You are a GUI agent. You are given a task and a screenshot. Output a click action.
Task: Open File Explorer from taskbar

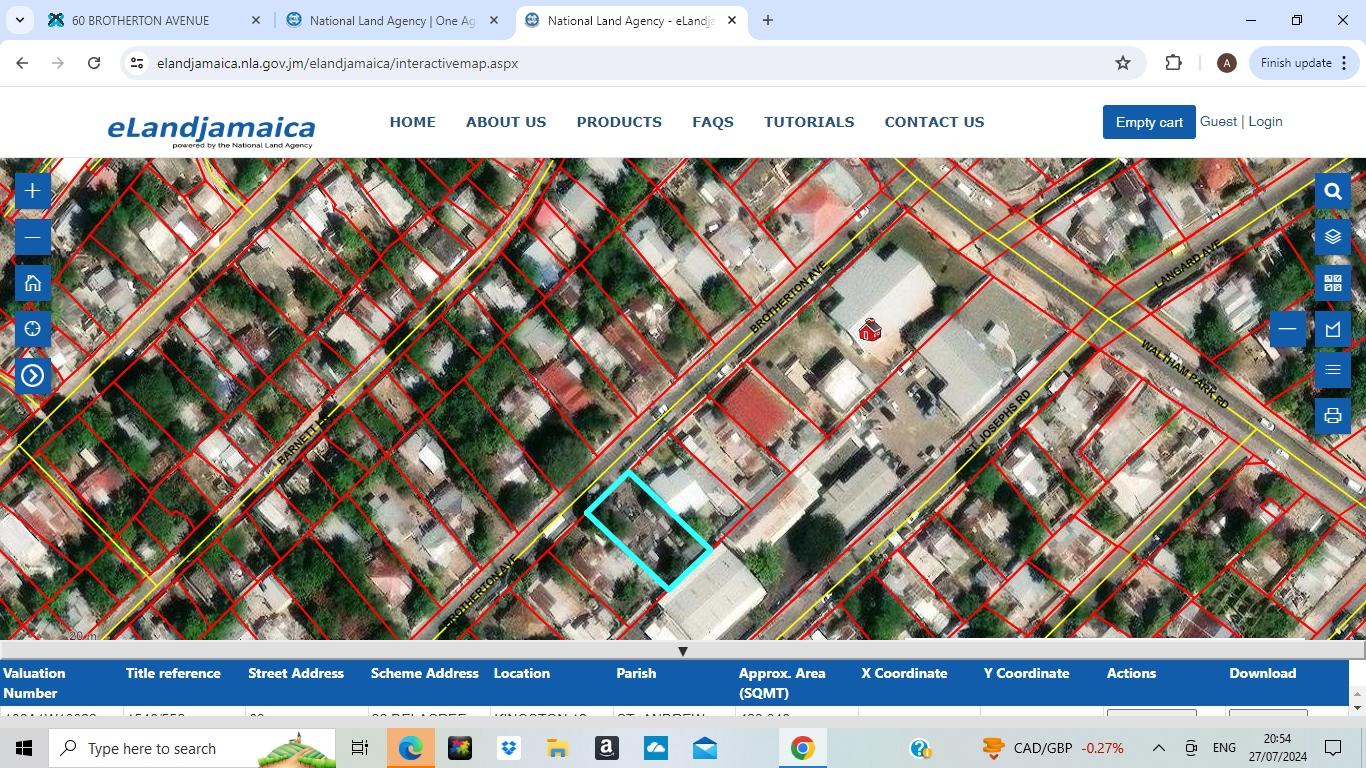coord(558,748)
